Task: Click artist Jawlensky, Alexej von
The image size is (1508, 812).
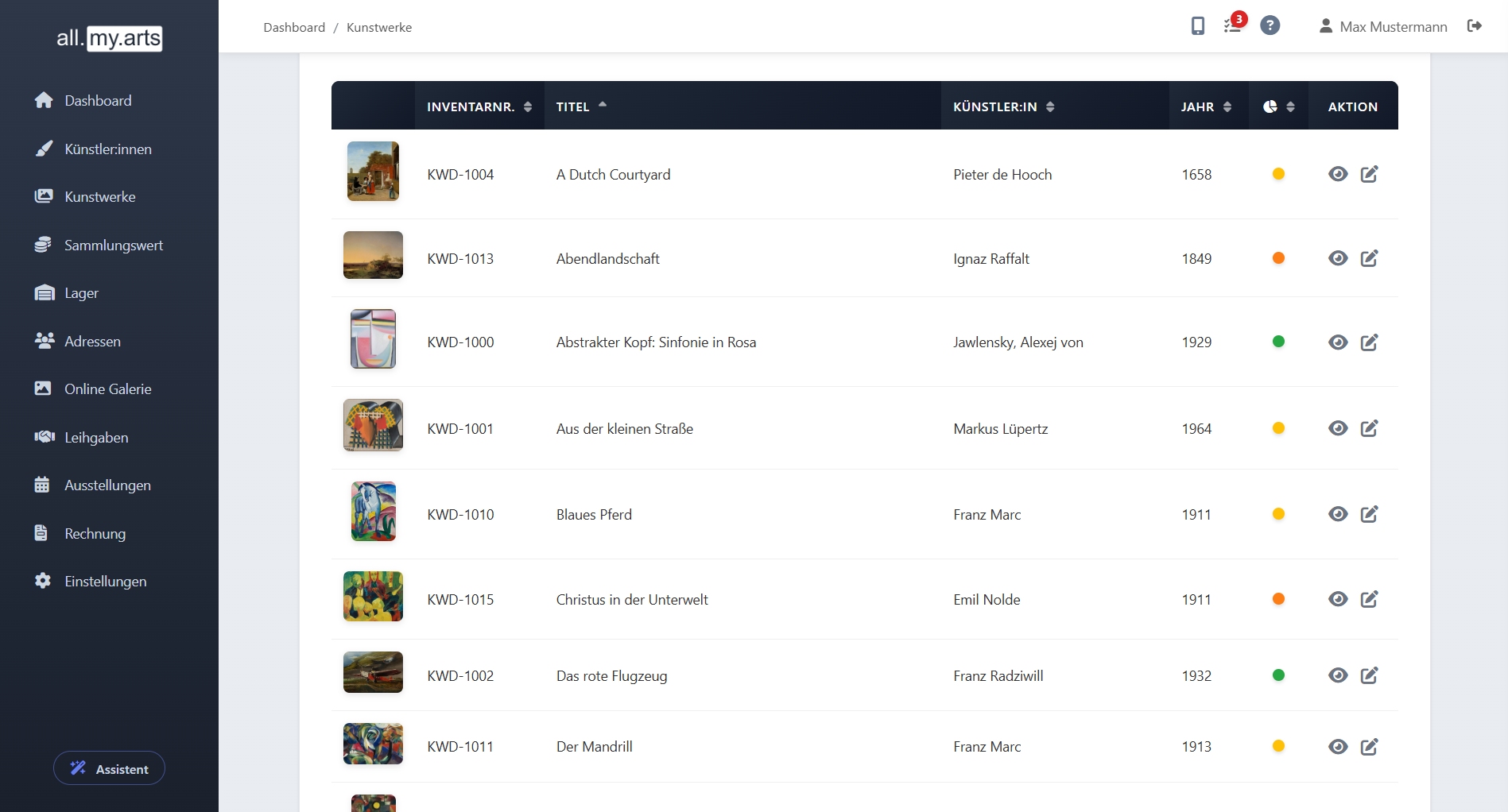Action: pyautogui.click(x=1018, y=342)
